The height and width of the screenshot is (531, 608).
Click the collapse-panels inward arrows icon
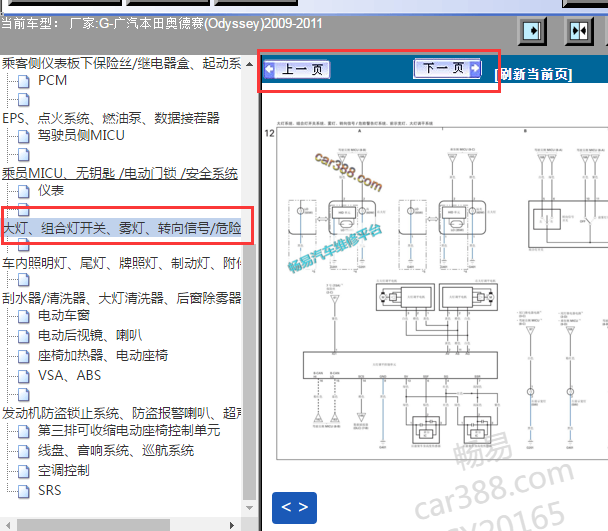579,31
